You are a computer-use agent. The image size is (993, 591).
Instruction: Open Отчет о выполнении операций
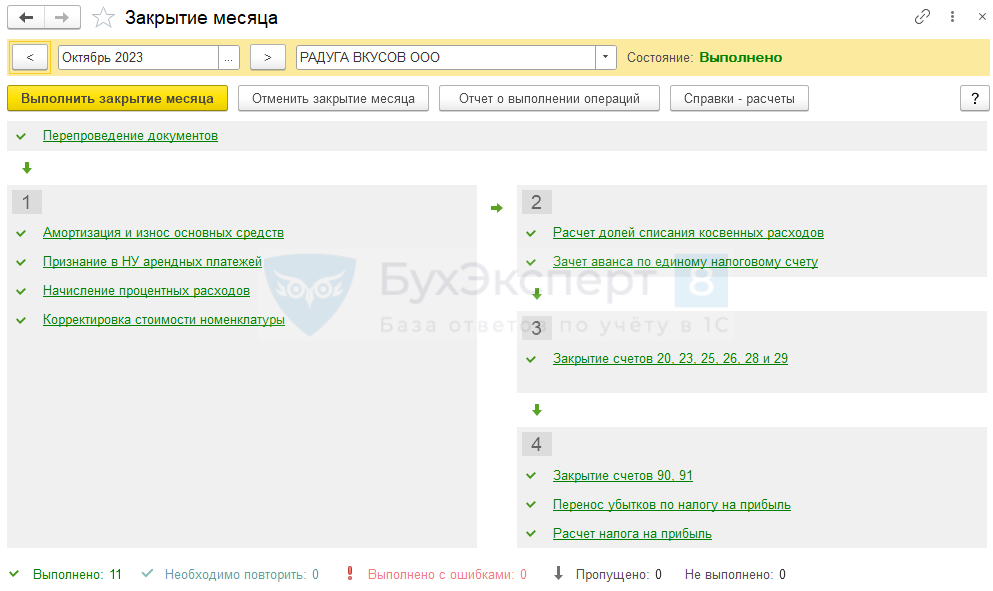pyautogui.click(x=549, y=98)
